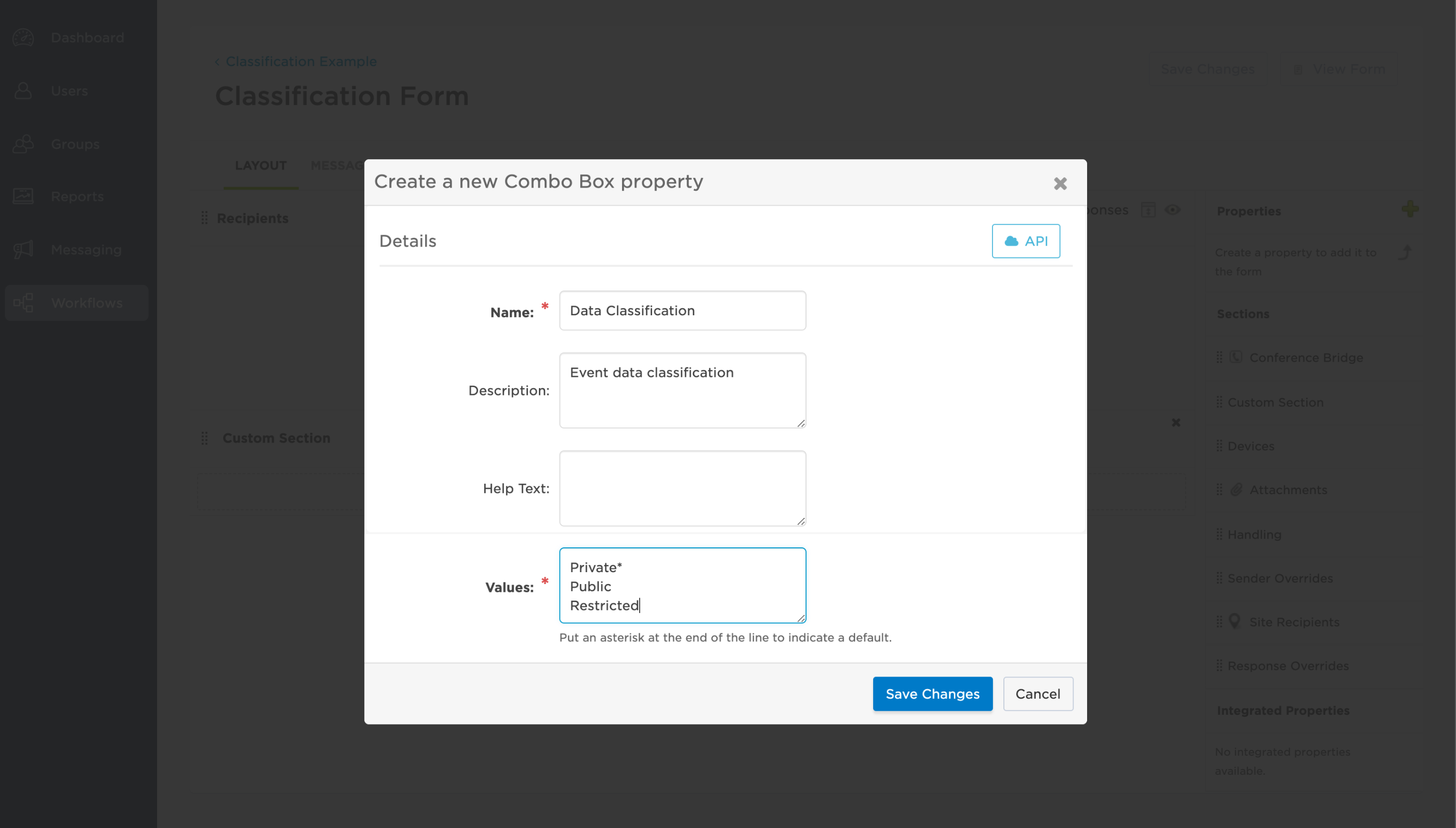Select the Response Overrides section item
Screen dimensions: 1456x828
click(1314, 665)
